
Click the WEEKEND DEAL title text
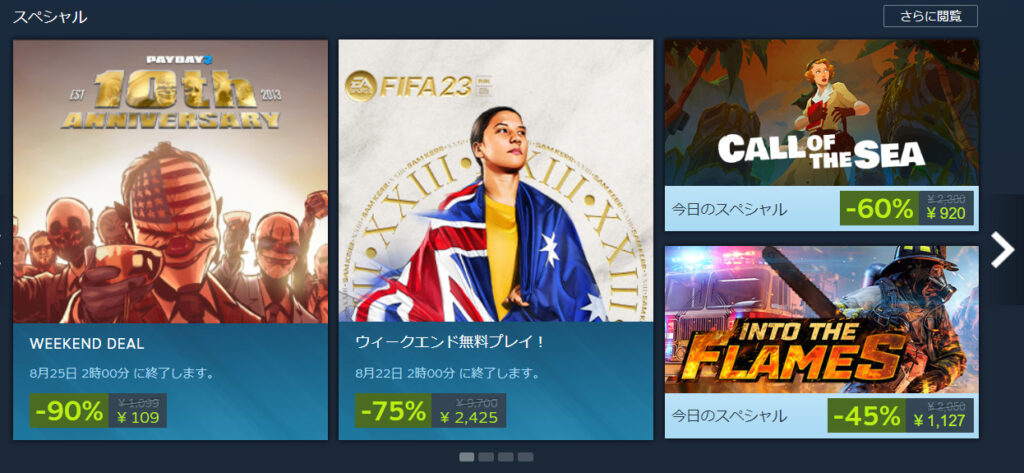87,344
